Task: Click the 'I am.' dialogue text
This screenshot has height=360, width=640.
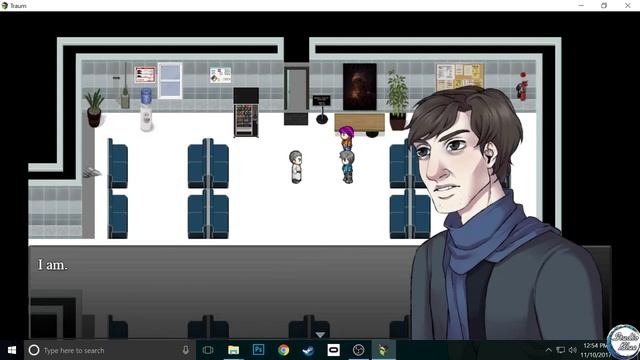Action: pos(53,265)
